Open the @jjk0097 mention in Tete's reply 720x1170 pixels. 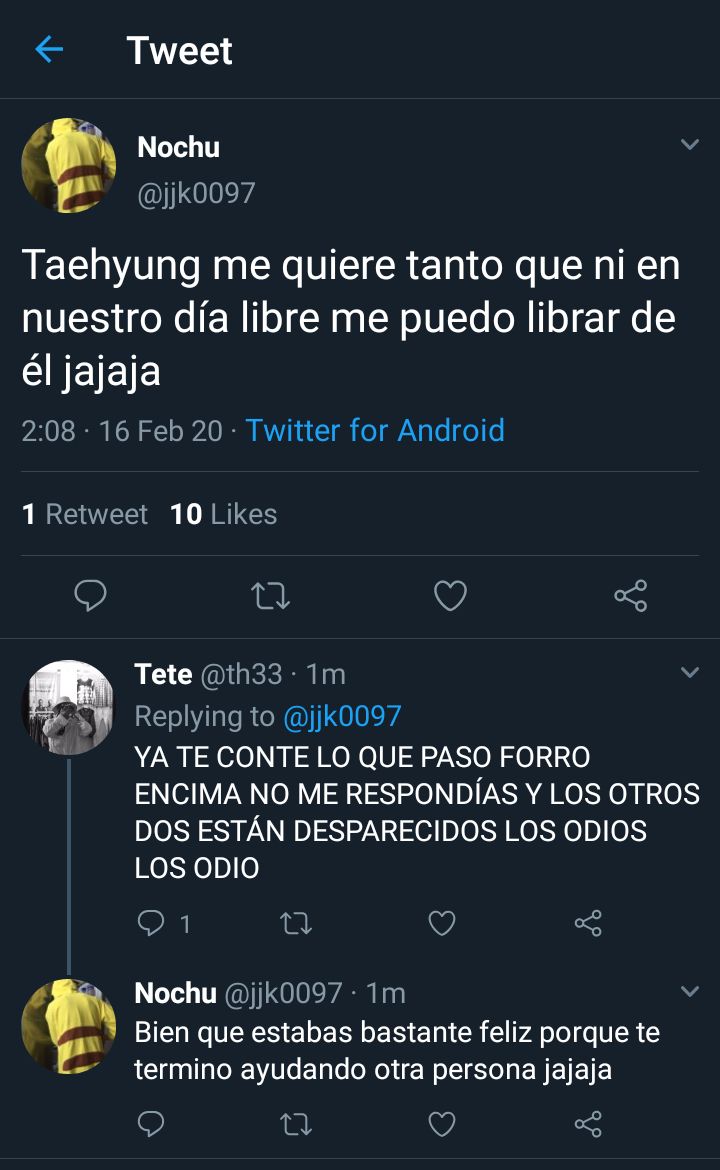pos(342,716)
